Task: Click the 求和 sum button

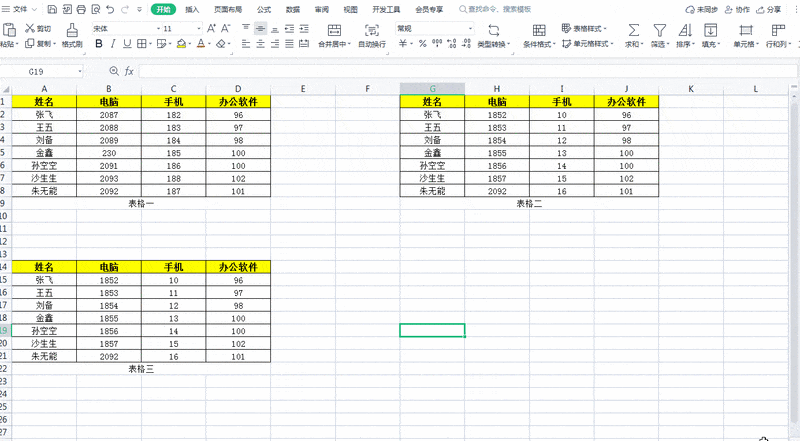Action: [x=634, y=36]
